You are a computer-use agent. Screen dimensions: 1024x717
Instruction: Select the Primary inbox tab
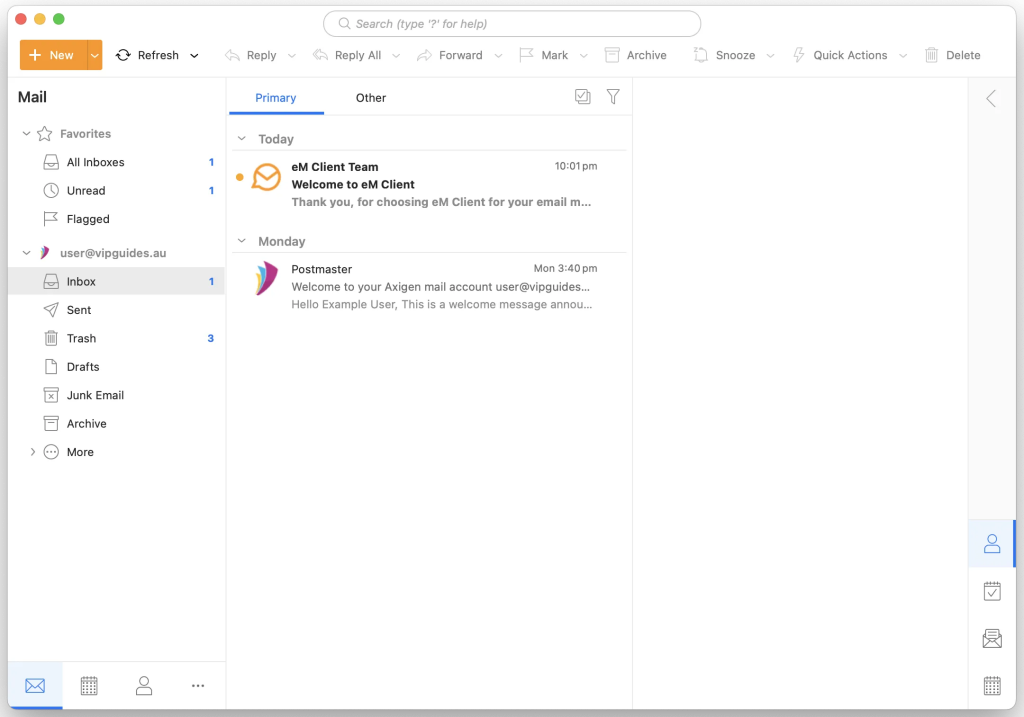pos(275,98)
